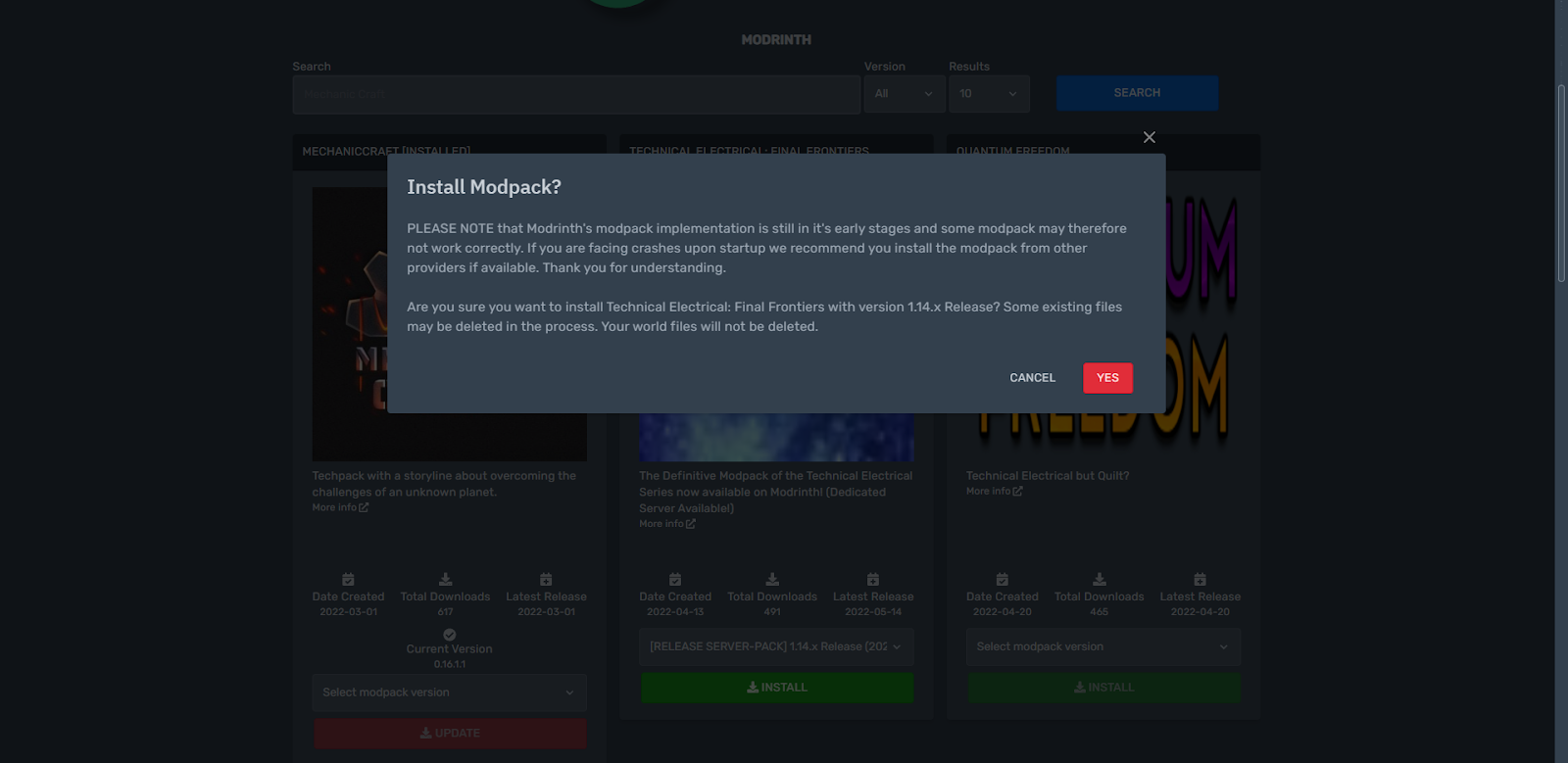Click Quantum Freedom Latest Release icon
Viewport: 1568px width, 763px height.
(1200, 580)
